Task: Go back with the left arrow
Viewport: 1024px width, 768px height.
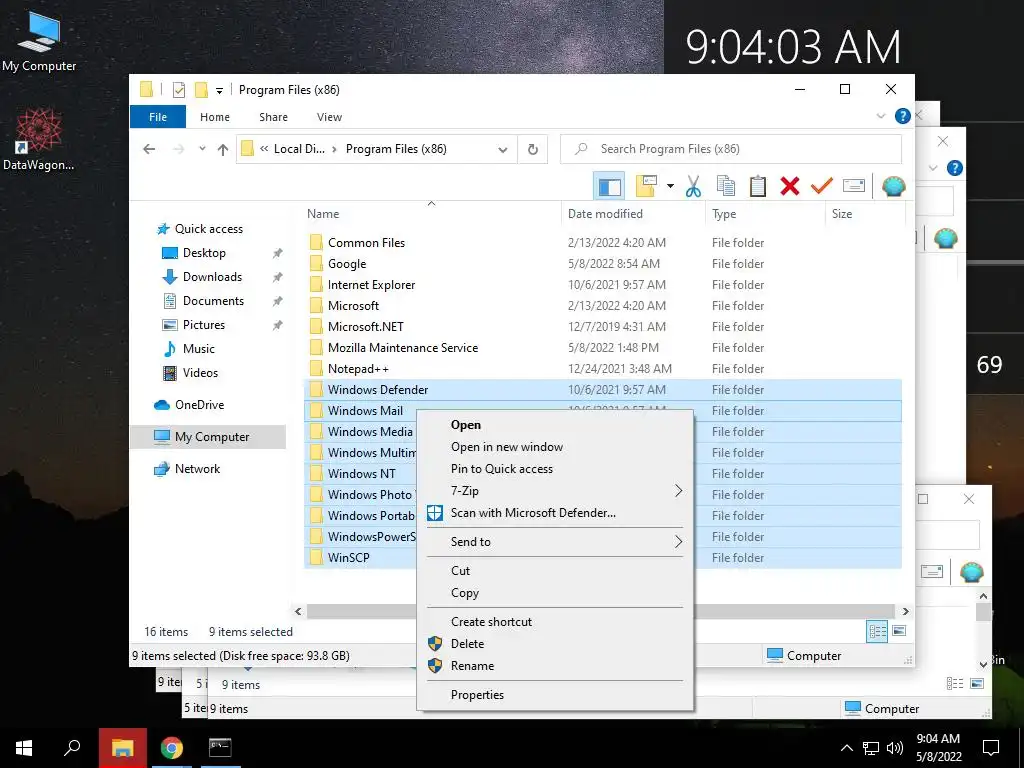Action: [149, 150]
